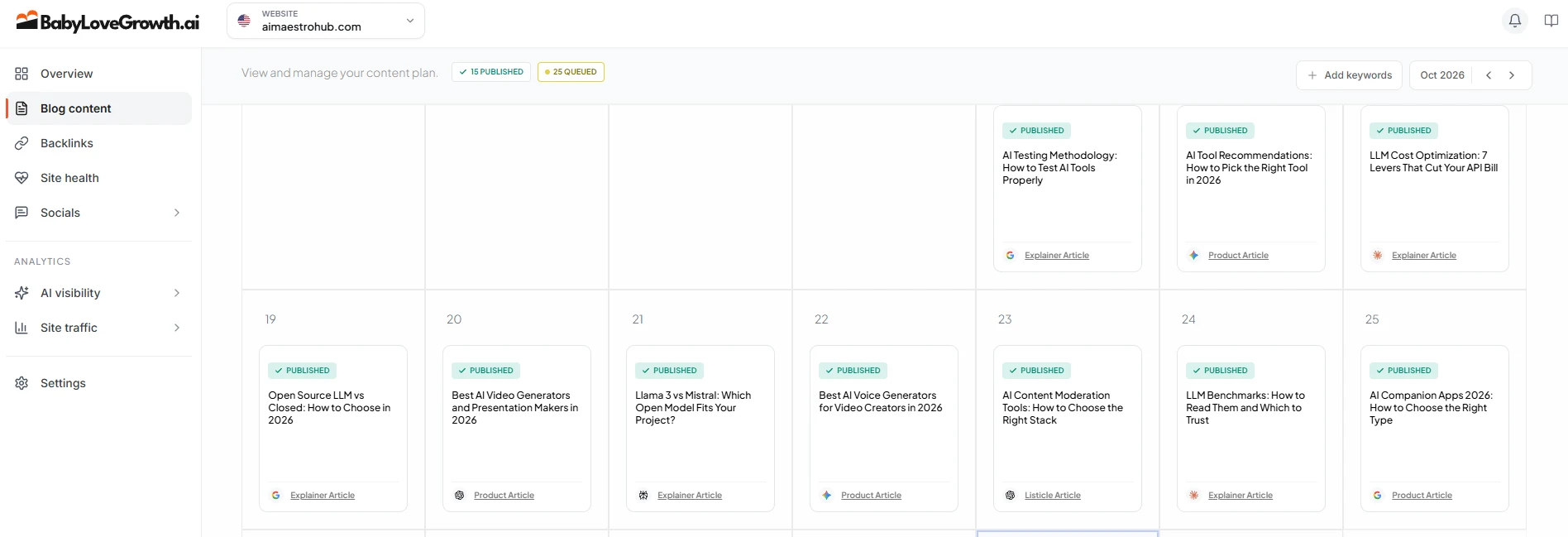Open AI Content Moderation Tools article

pyautogui.click(x=1067, y=429)
